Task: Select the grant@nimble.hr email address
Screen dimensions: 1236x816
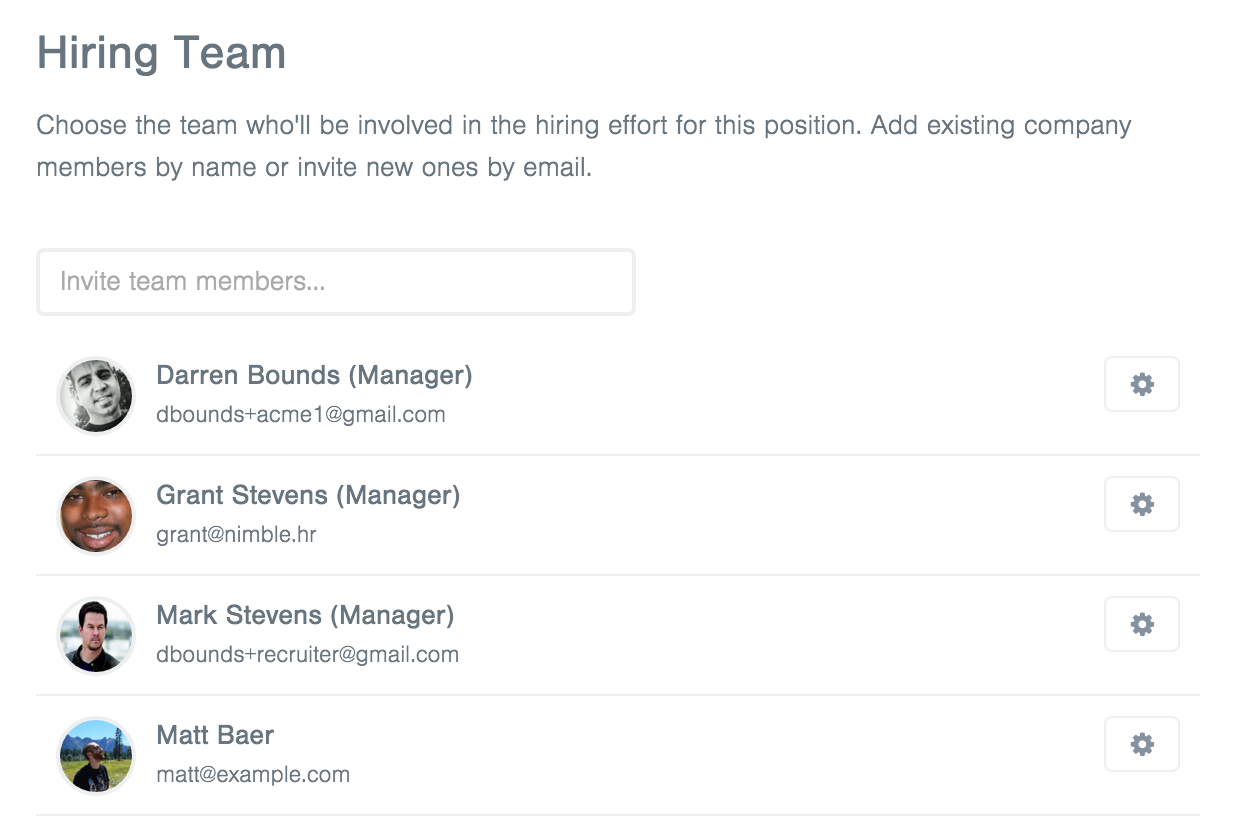Action: pos(236,534)
